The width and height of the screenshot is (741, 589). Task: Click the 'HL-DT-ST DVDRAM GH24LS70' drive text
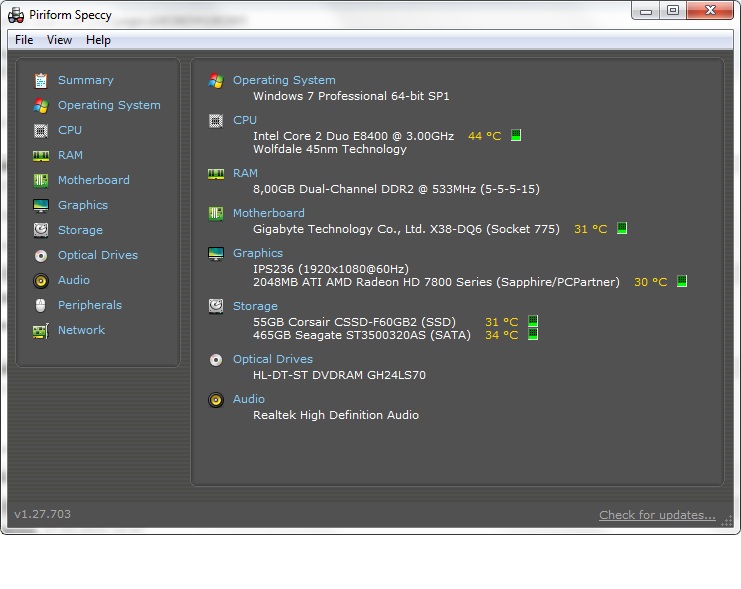[x=339, y=375]
